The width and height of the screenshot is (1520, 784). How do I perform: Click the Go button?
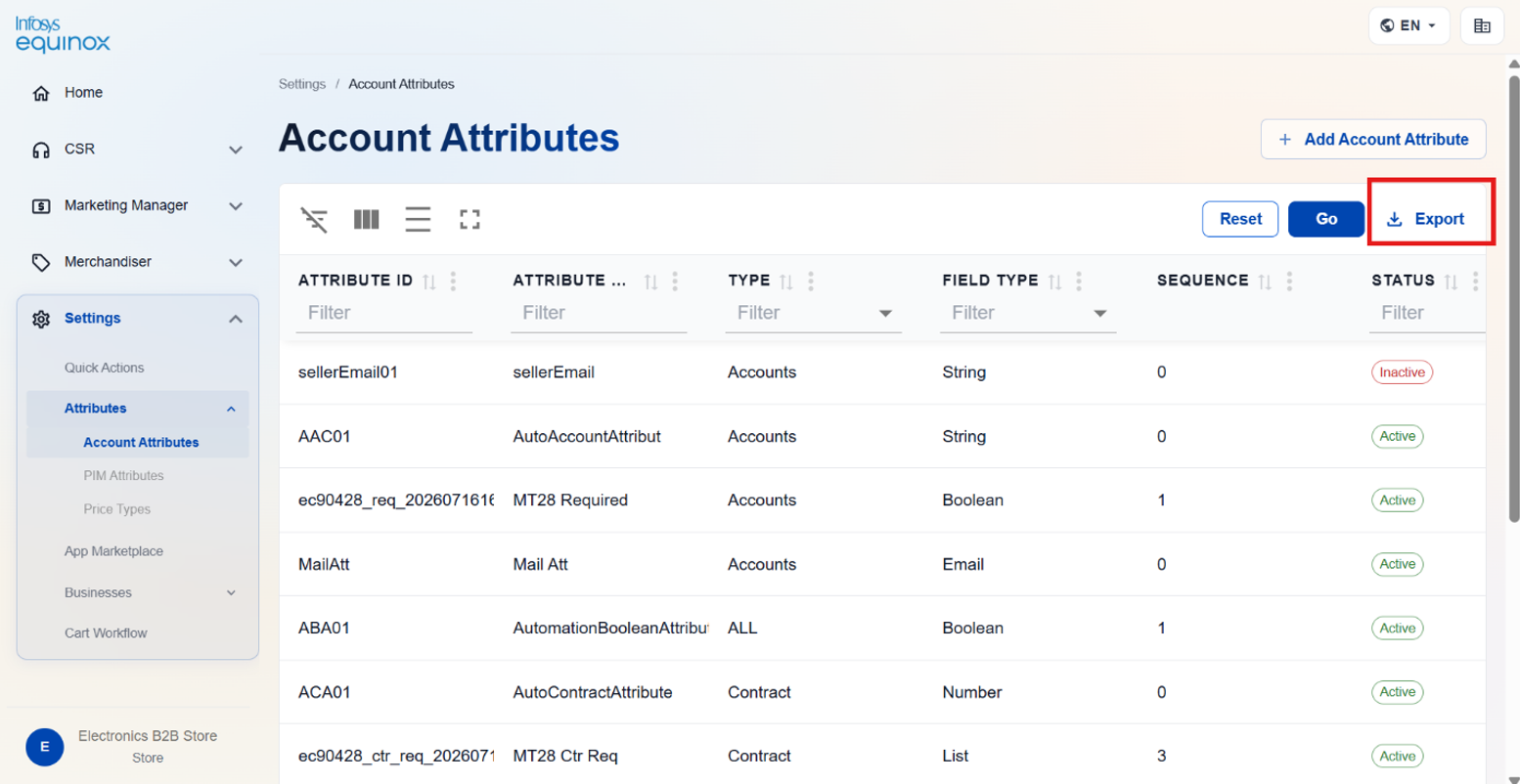(x=1325, y=219)
